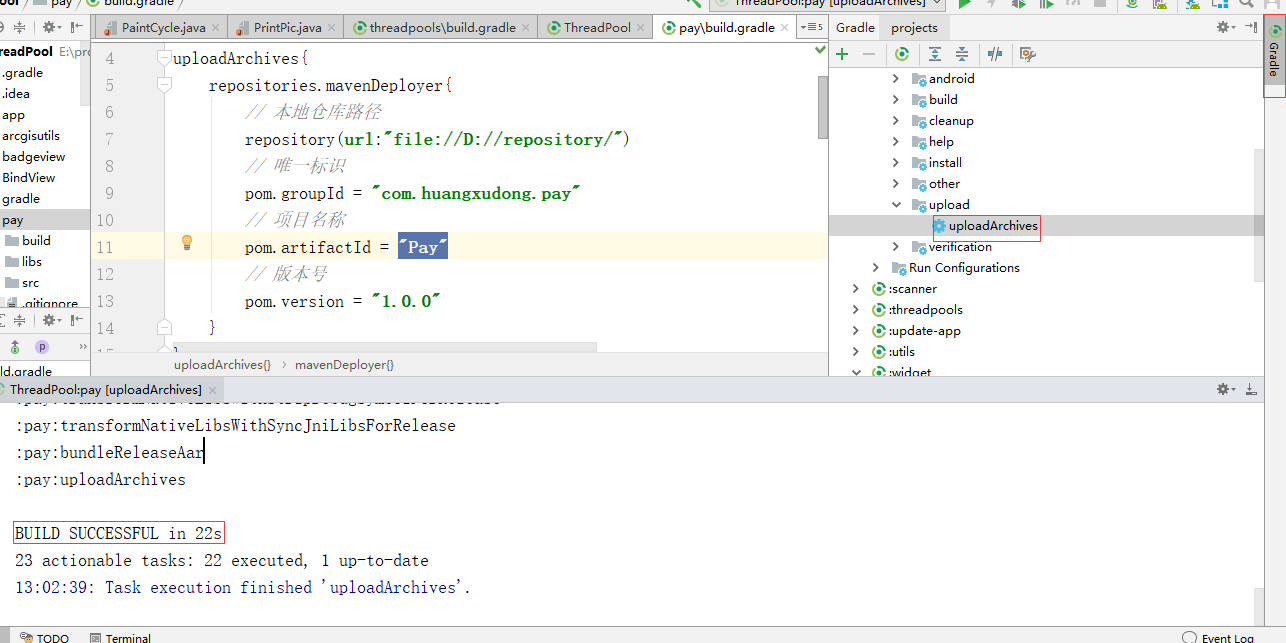
Task: Expand the cleanup task group
Action: tap(896, 120)
